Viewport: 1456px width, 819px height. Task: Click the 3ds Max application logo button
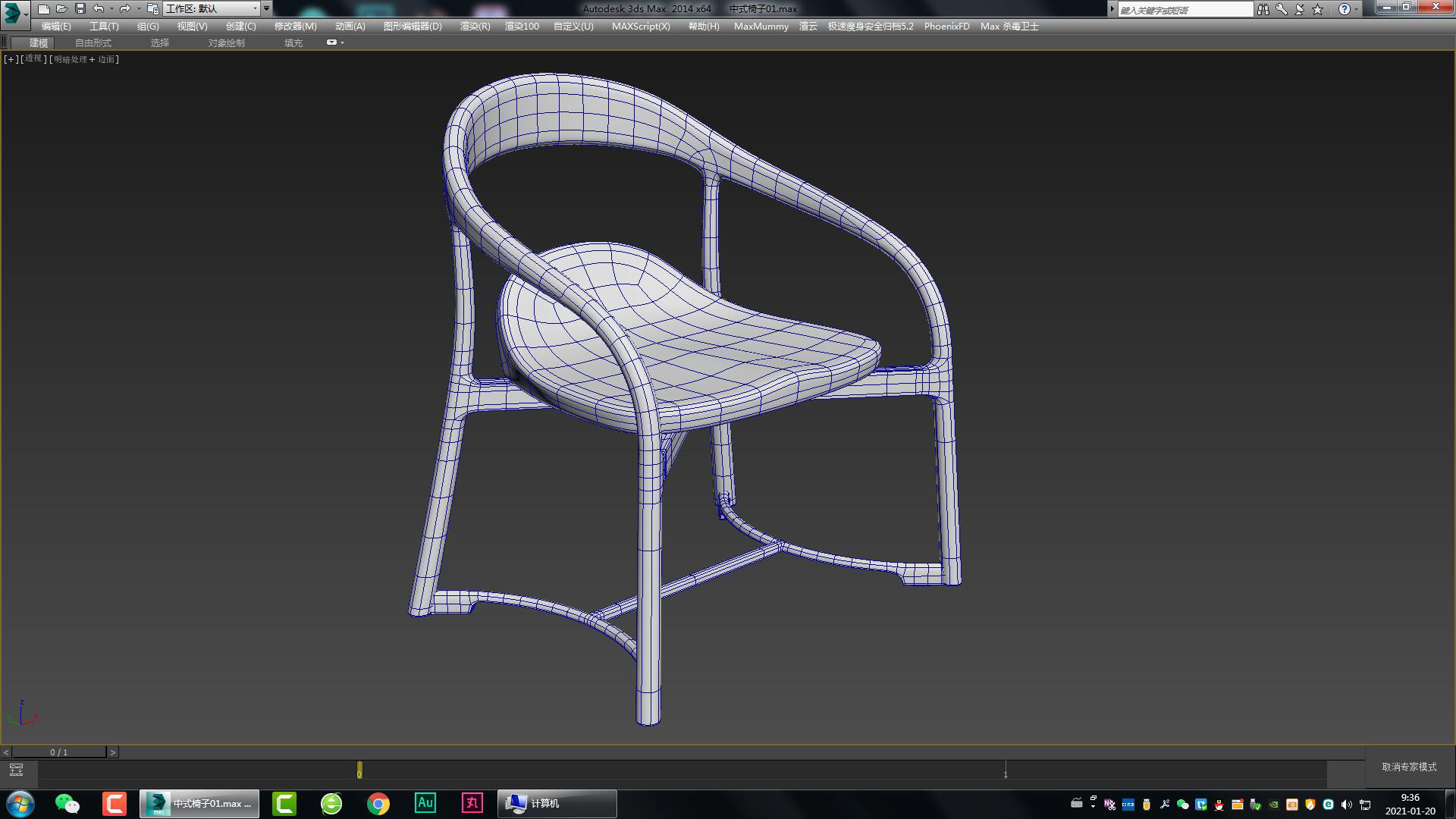pos(11,10)
